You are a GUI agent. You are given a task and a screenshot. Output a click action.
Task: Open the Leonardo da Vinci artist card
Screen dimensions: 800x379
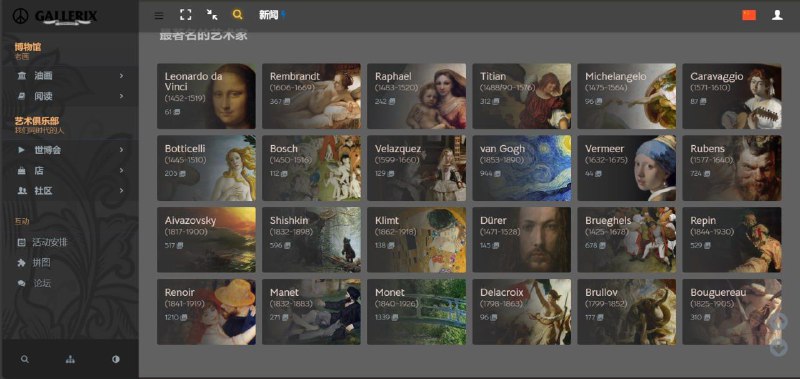tap(206, 96)
